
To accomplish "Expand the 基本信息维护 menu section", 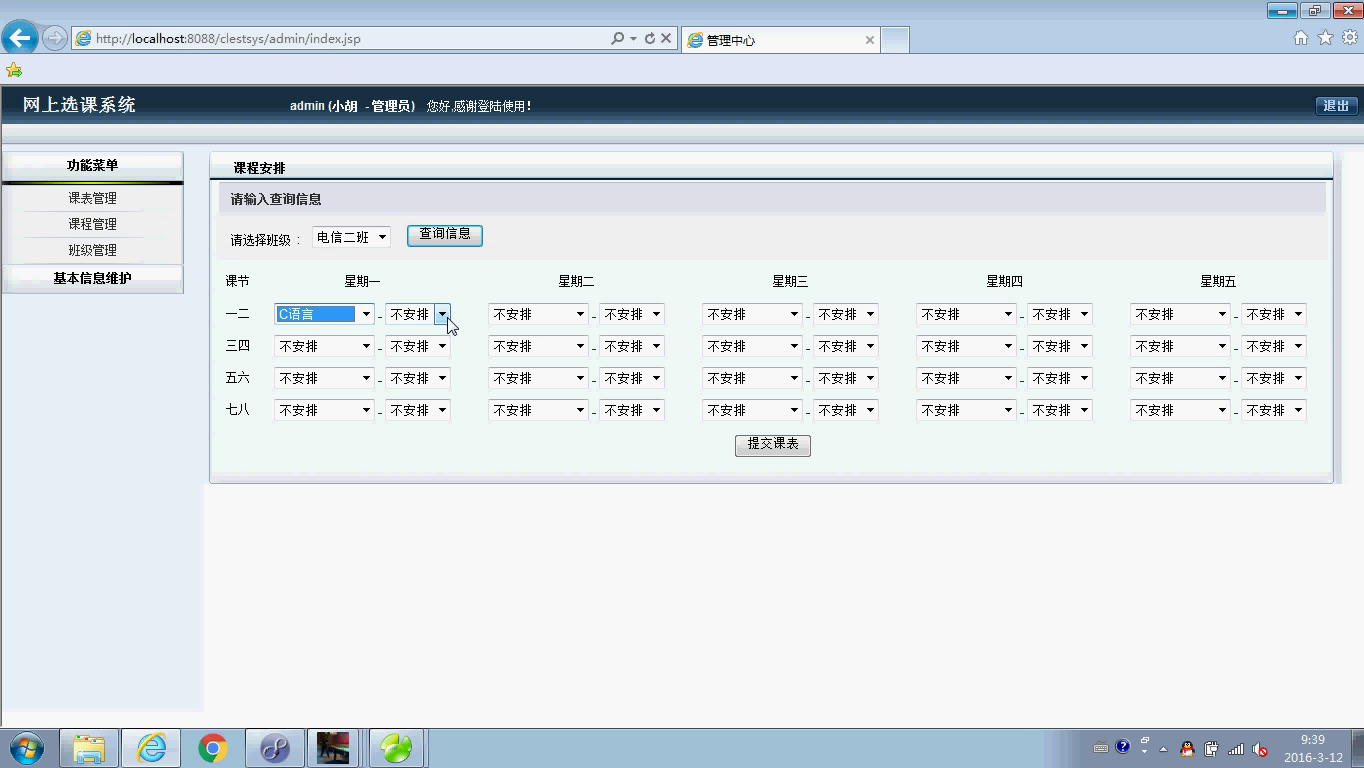I will pyautogui.click(x=92, y=278).
